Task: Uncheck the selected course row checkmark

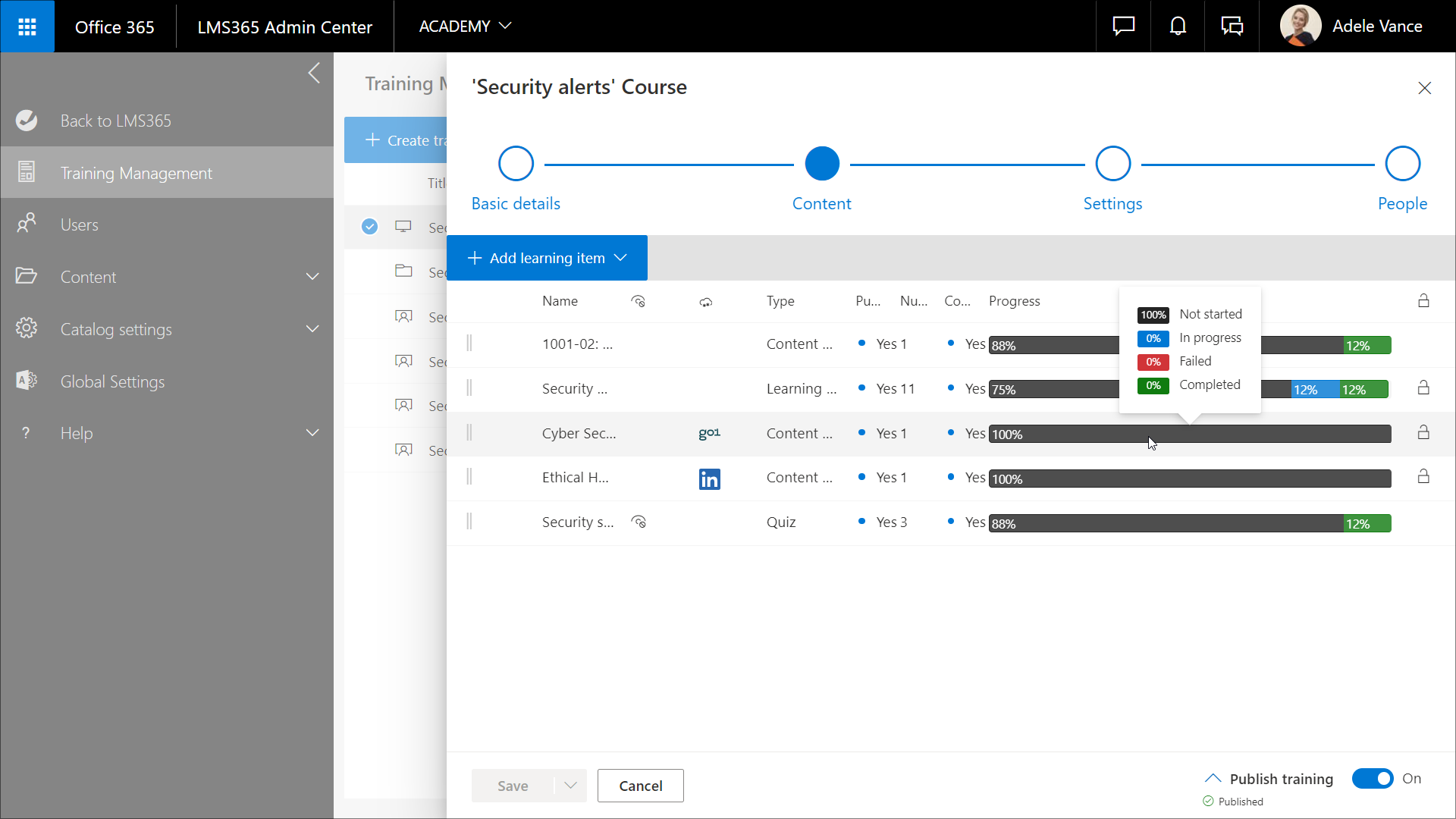Action: [369, 227]
